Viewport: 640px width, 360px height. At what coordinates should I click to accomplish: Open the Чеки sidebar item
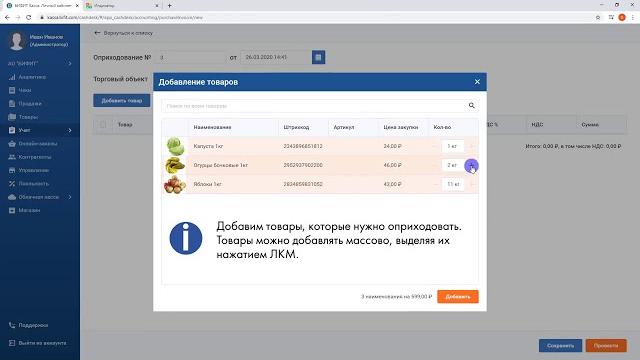(24, 90)
